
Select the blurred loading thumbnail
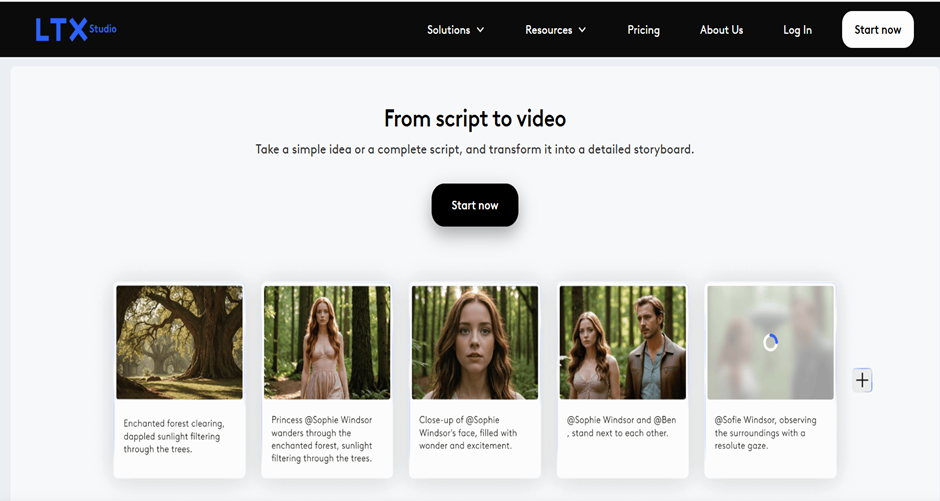(x=770, y=342)
